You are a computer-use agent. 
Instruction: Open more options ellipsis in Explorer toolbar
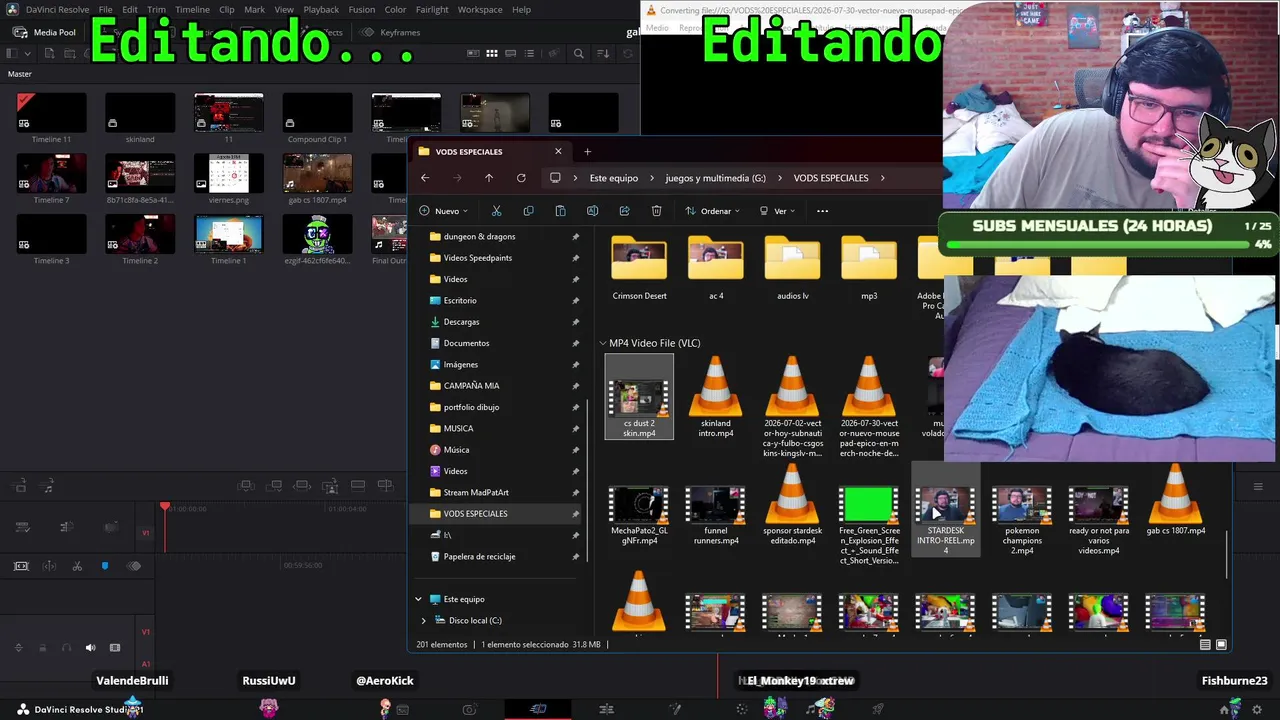tap(822, 211)
